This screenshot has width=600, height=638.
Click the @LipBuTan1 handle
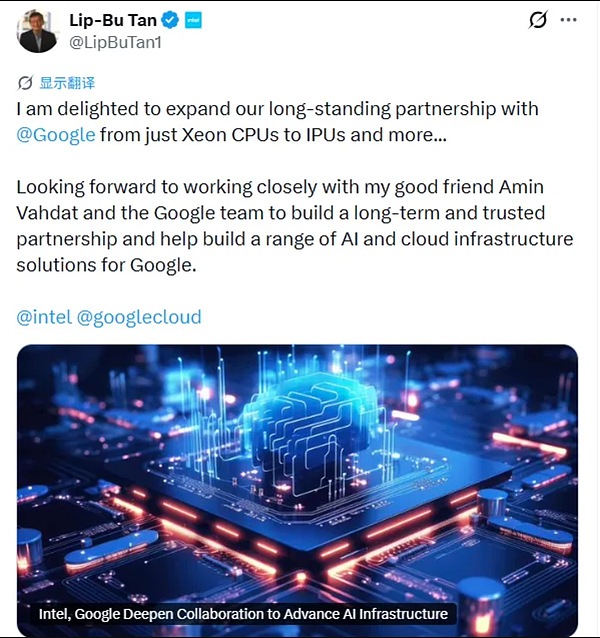click(x=113, y=43)
